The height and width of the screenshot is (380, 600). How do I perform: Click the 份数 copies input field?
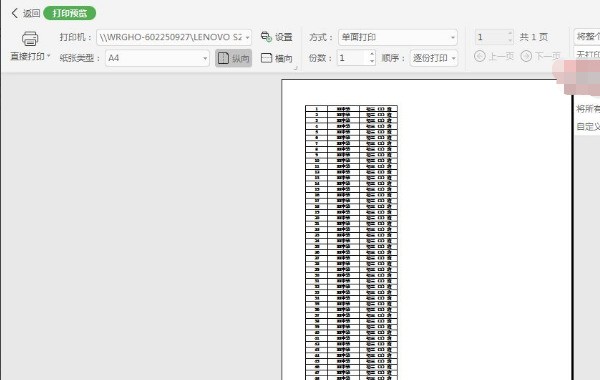coord(353,58)
